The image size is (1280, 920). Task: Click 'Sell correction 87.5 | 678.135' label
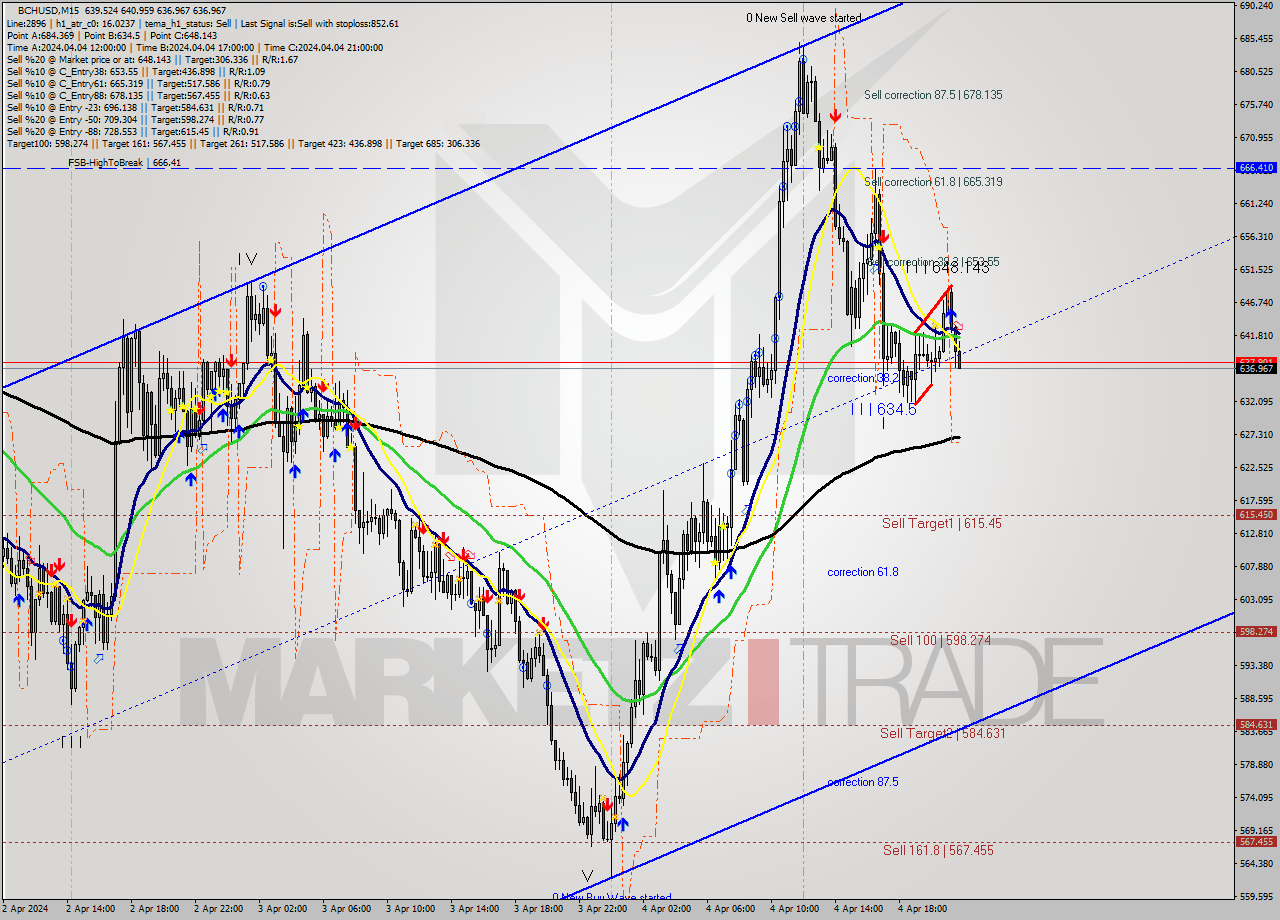click(933, 95)
